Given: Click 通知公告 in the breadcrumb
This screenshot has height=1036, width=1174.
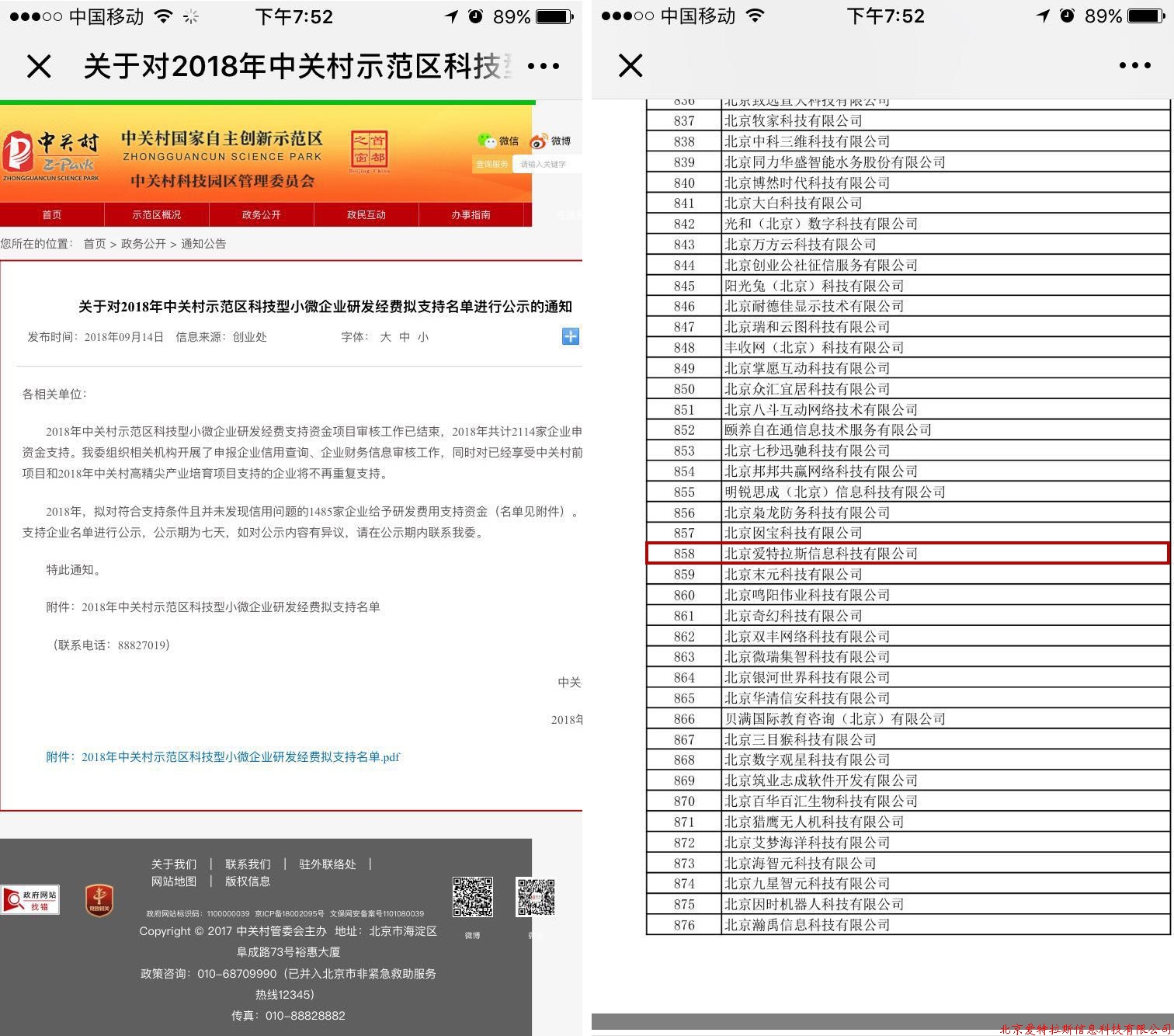Looking at the screenshot, I should [x=203, y=244].
